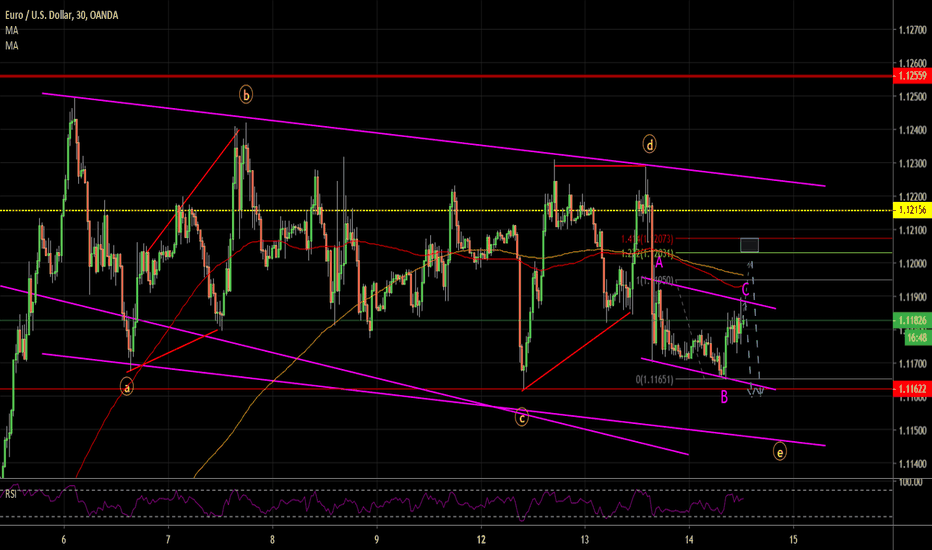Select the magenta wave label A
This screenshot has height=550, width=932.
(x=659, y=263)
